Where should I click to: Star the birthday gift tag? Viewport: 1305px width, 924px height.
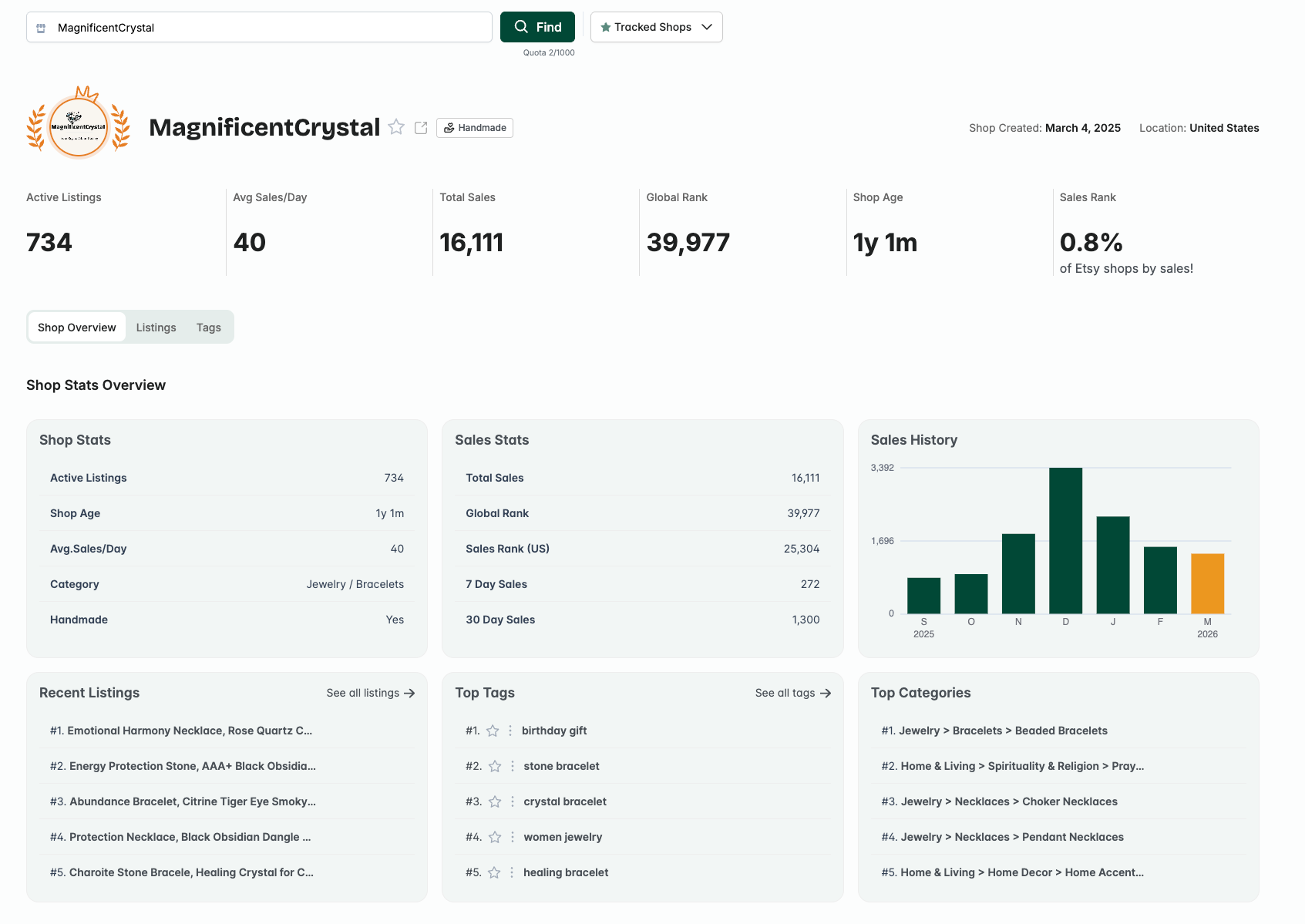coord(493,731)
